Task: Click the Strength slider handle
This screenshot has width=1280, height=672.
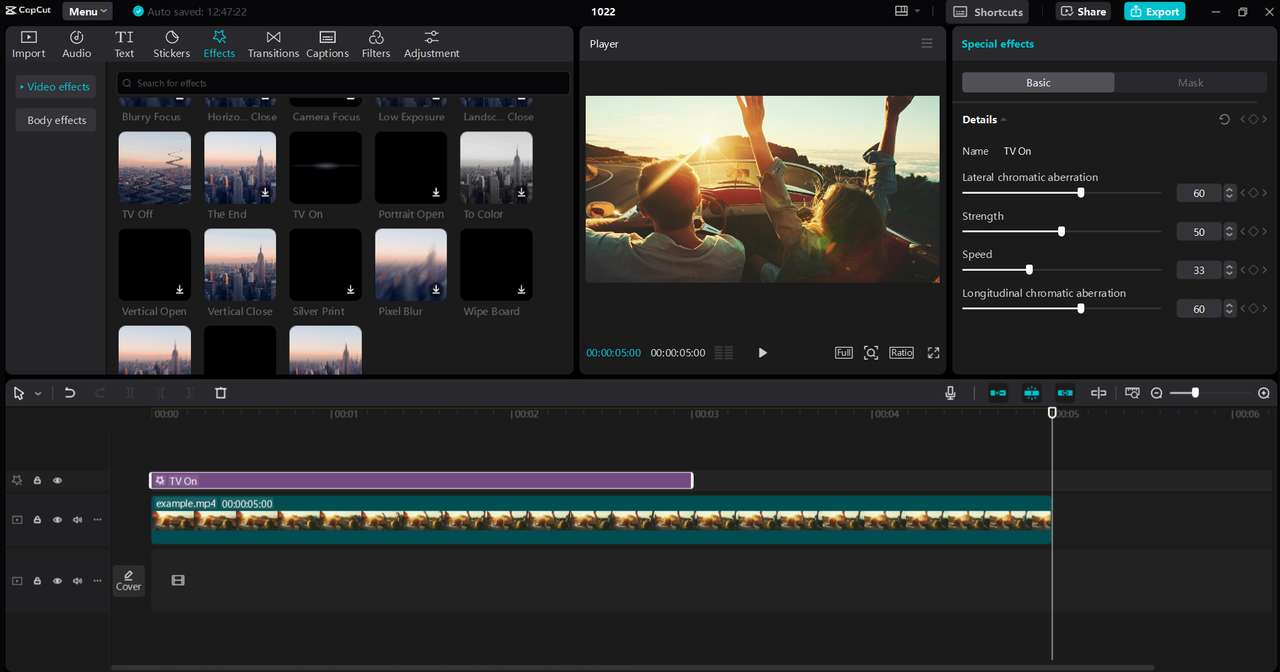Action: [1061, 232]
